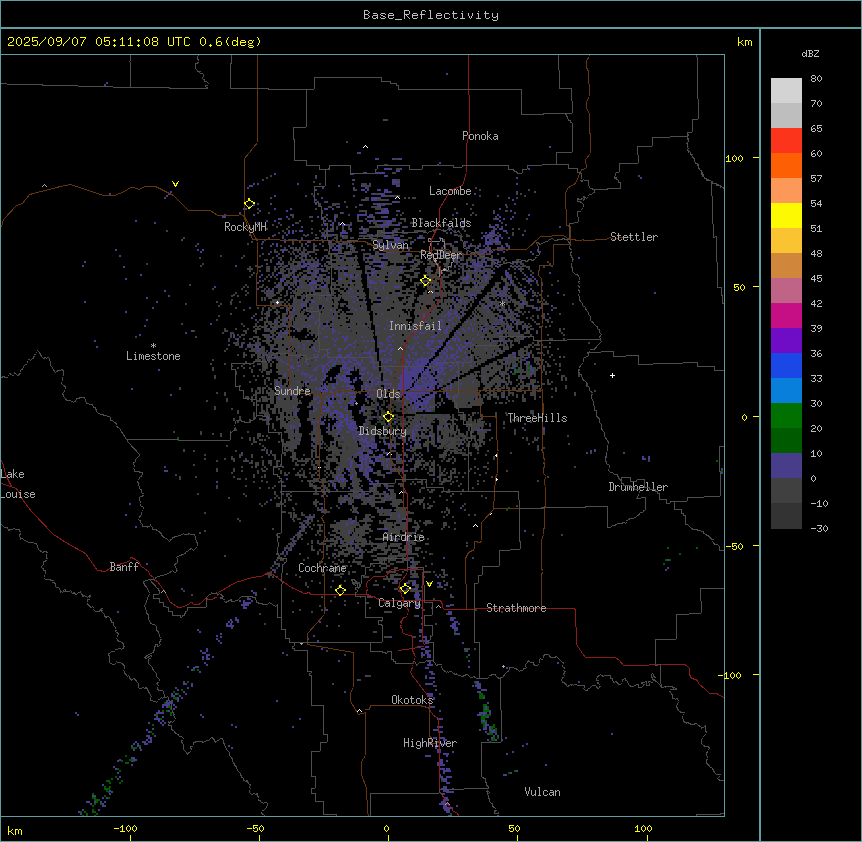
Task: Click the Cochrane label
Action: 322,568
